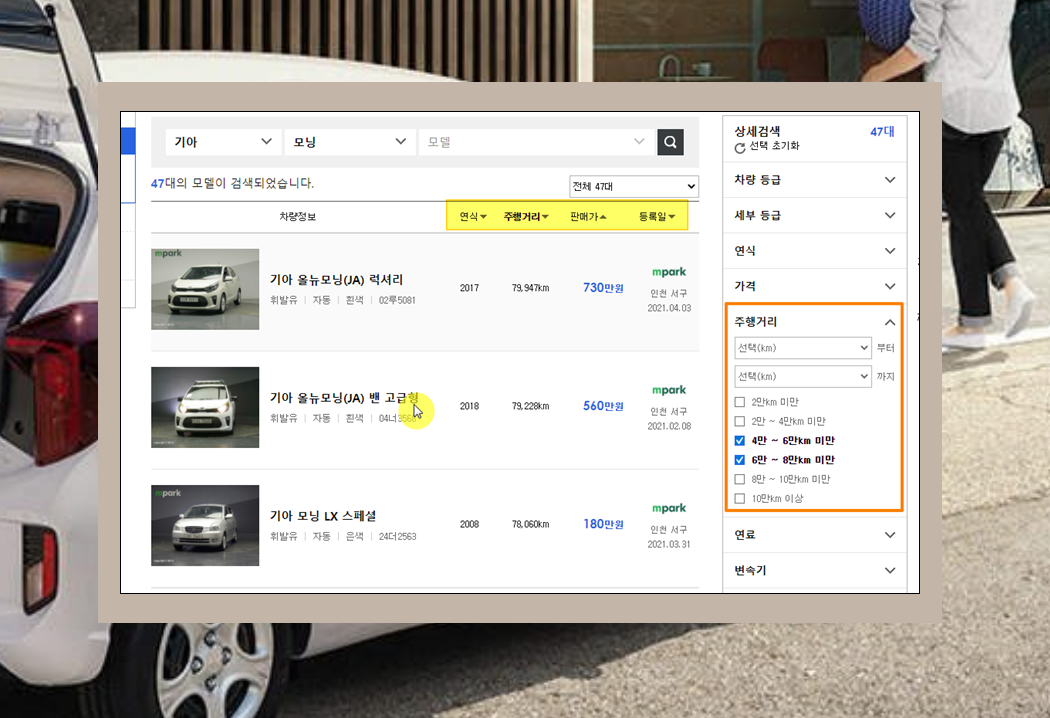Open the 모닝 model dropdown
1050x718 pixels.
350,142
